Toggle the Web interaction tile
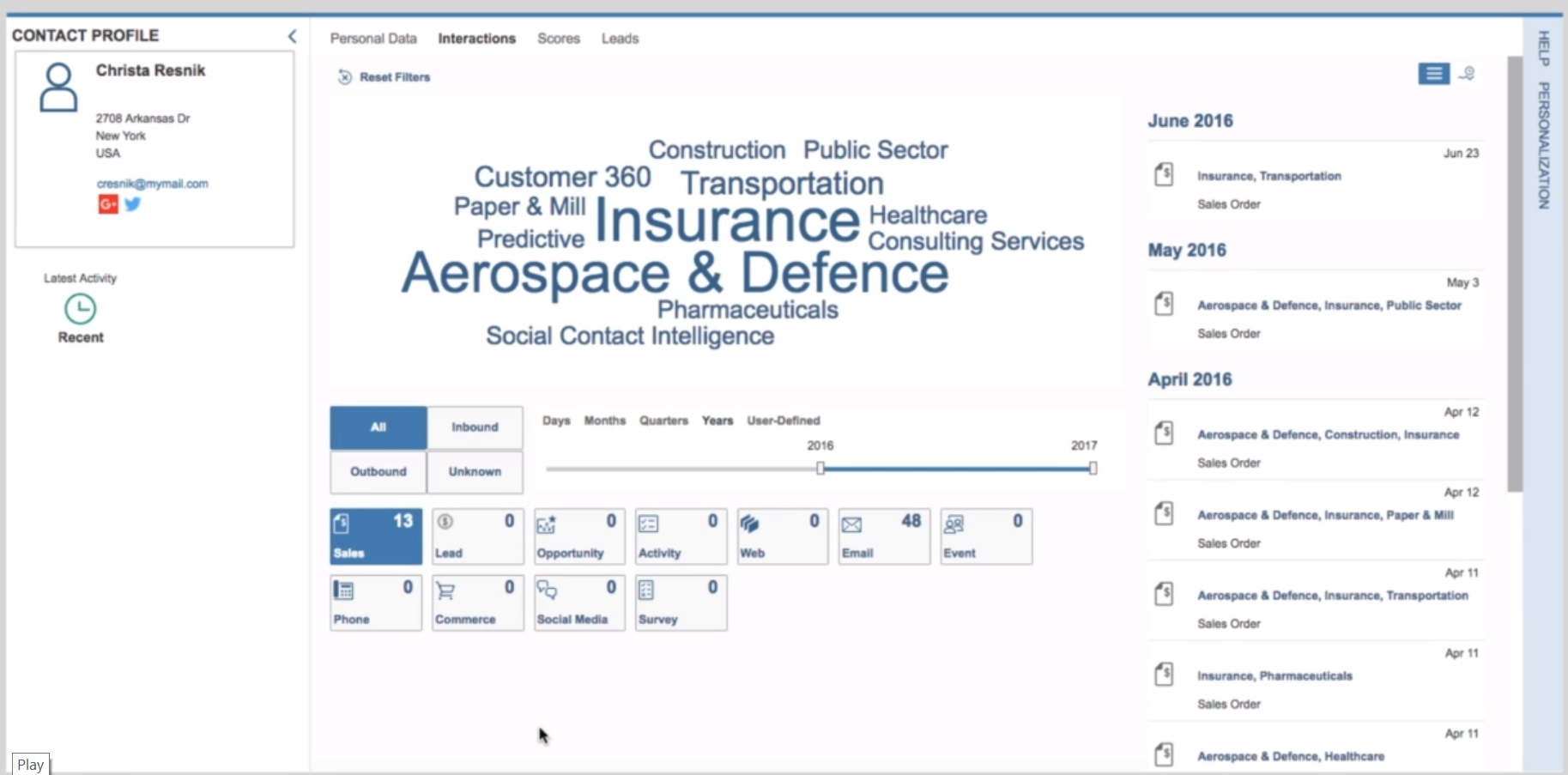This screenshot has width=1568, height=775. point(783,536)
